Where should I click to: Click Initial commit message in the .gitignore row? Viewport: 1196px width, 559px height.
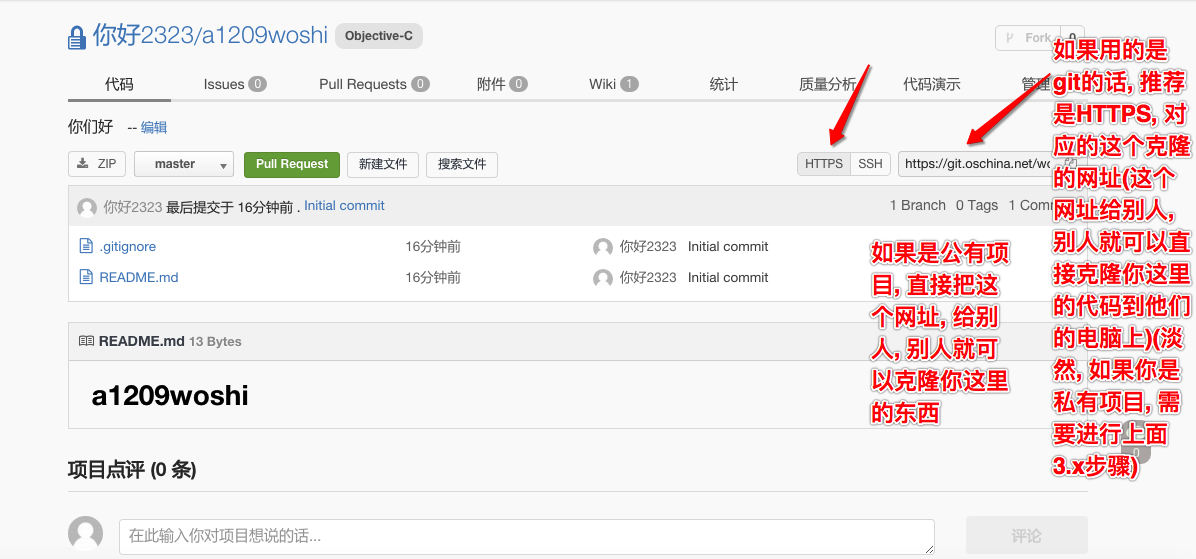click(x=728, y=246)
